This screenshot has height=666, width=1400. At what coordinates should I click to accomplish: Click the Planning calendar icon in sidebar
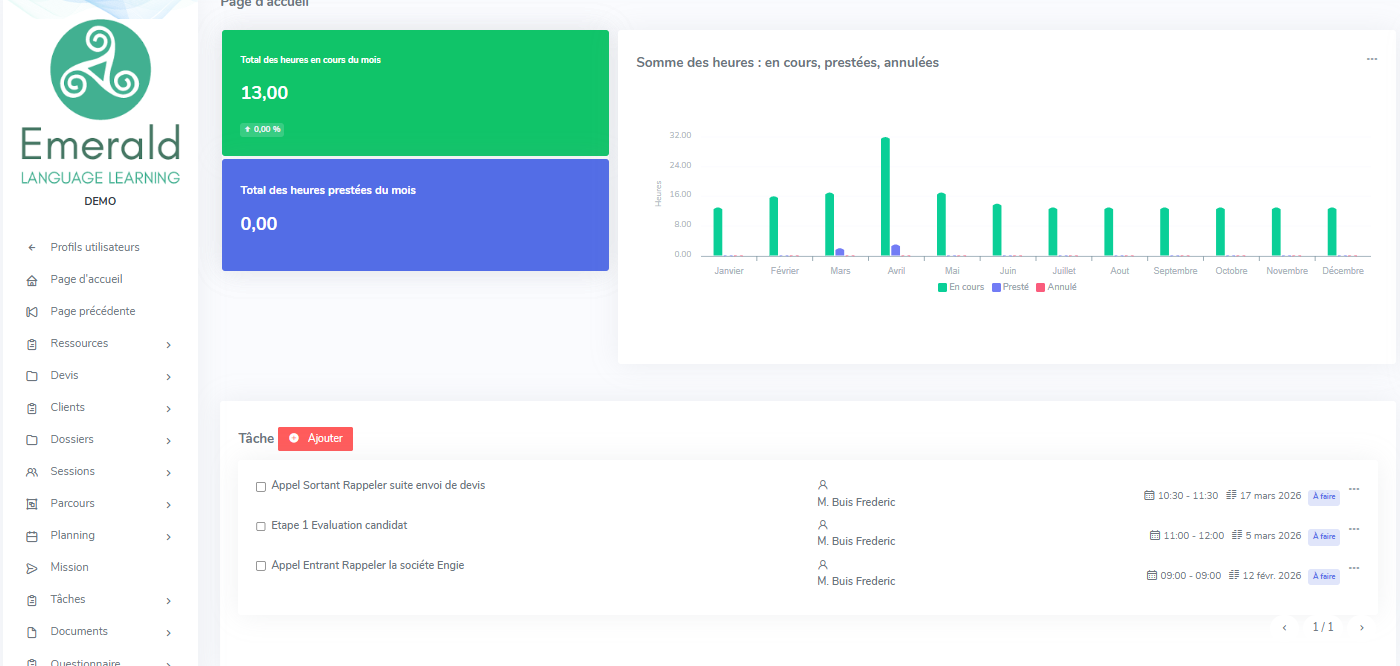coord(31,536)
